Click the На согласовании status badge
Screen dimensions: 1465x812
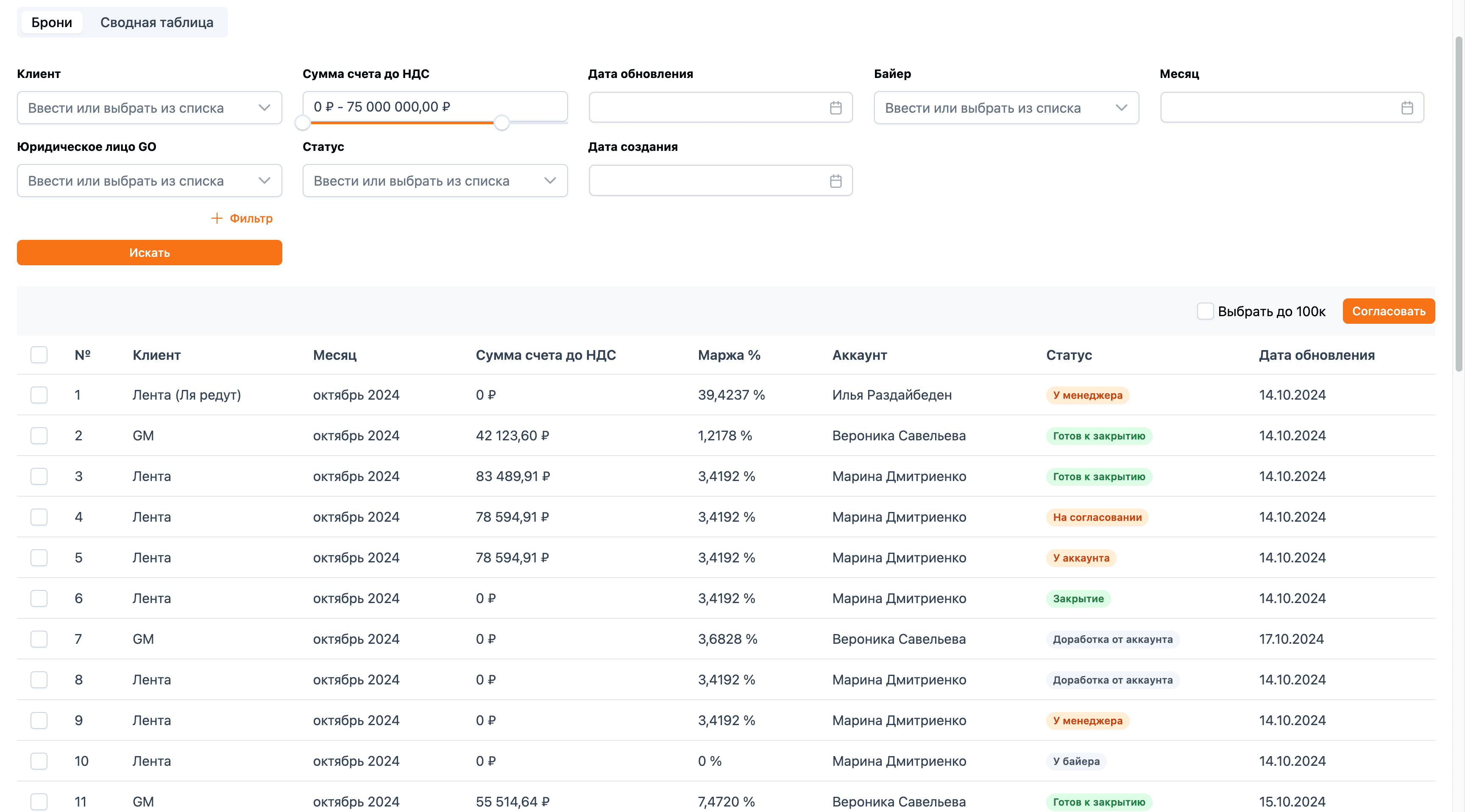(1097, 517)
